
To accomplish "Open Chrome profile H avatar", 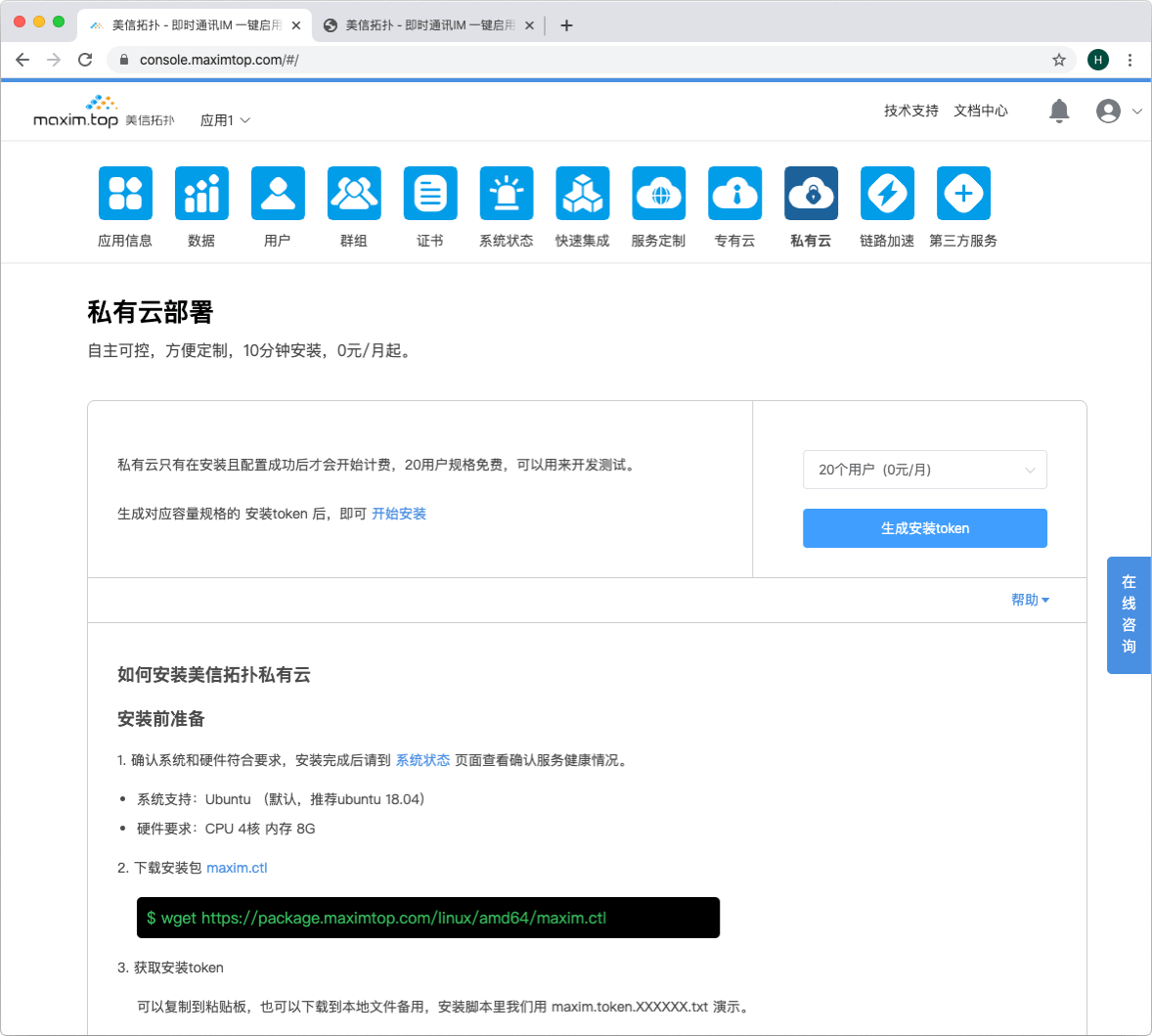I will coord(1098,60).
